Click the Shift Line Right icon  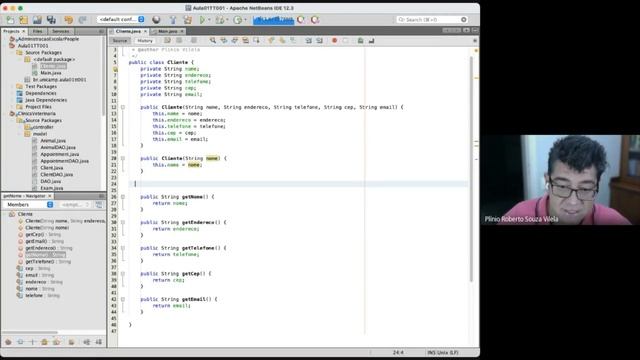coord(320,40)
